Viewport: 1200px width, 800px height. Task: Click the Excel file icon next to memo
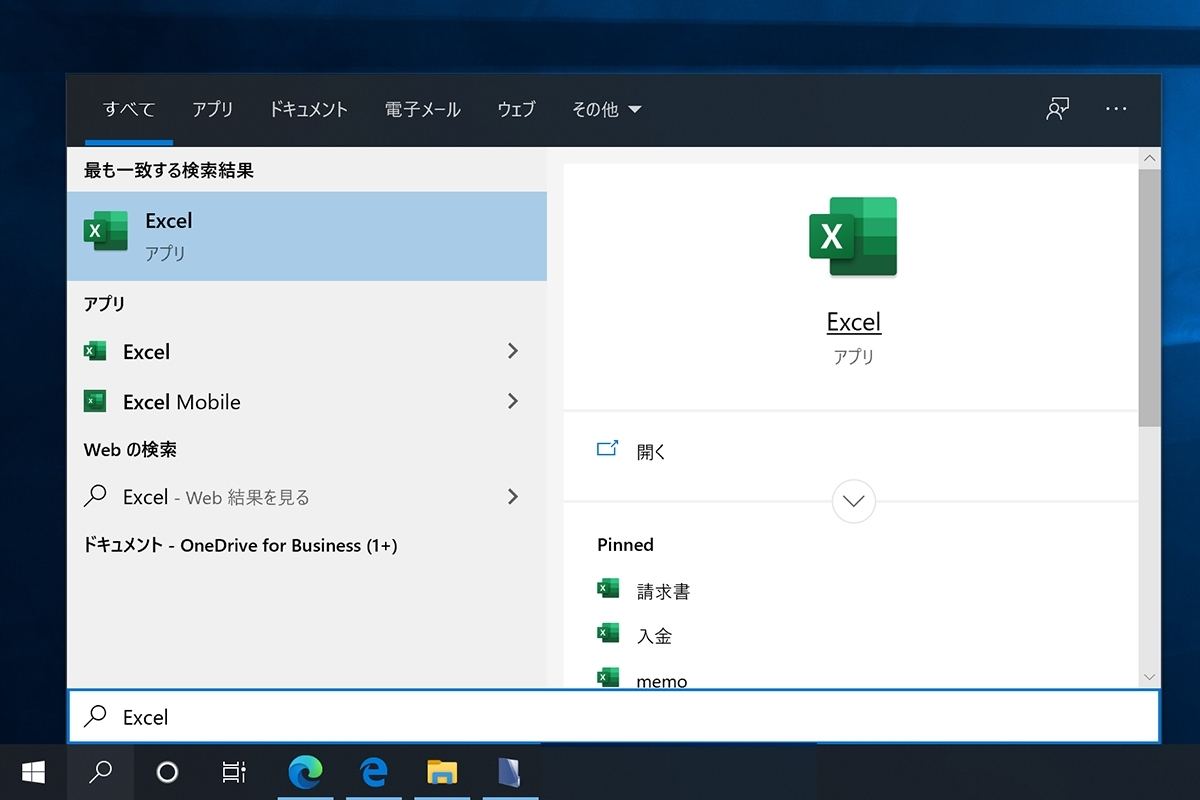pos(607,677)
